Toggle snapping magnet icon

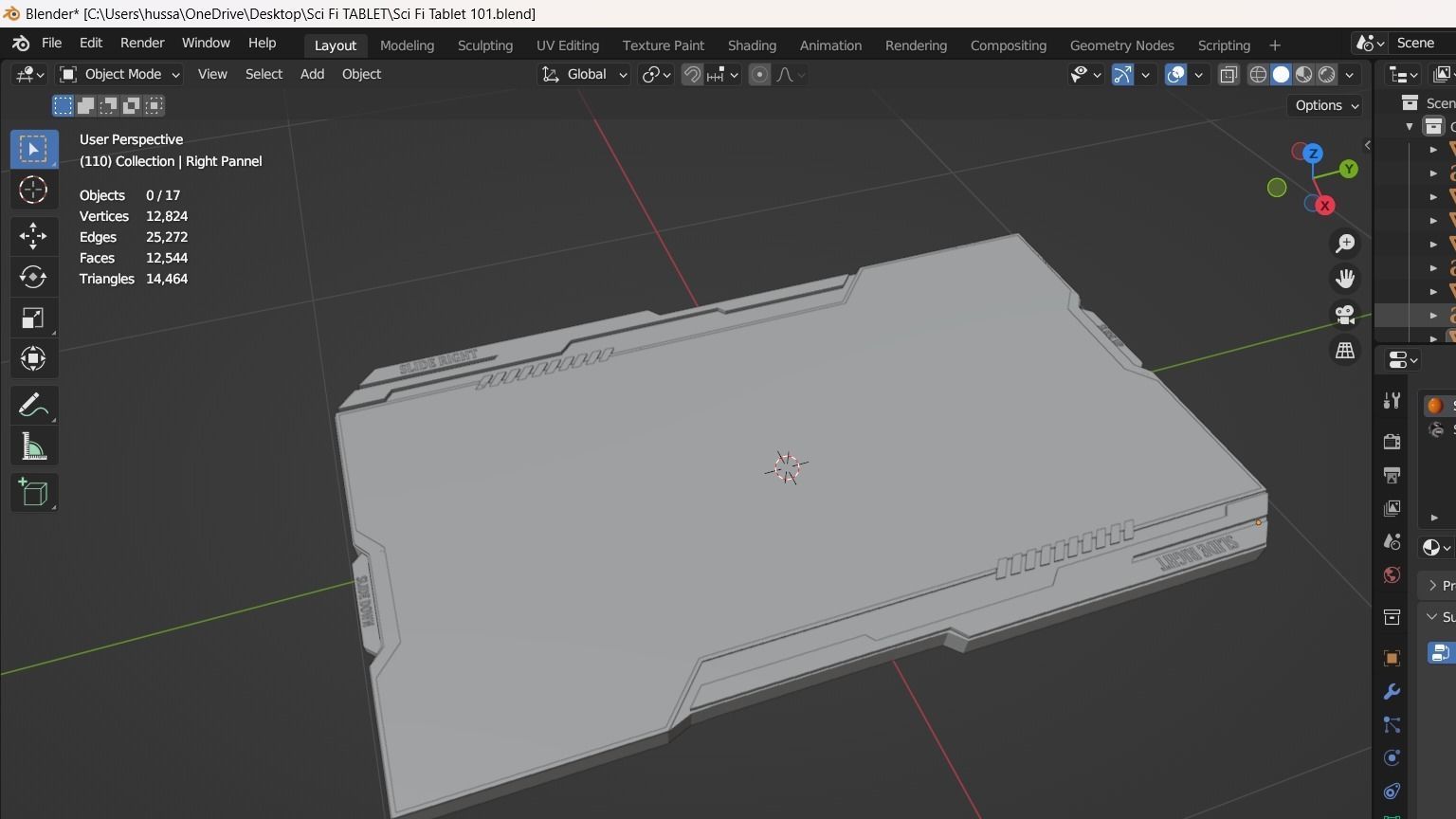pyautogui.click(x=692, y=75)
